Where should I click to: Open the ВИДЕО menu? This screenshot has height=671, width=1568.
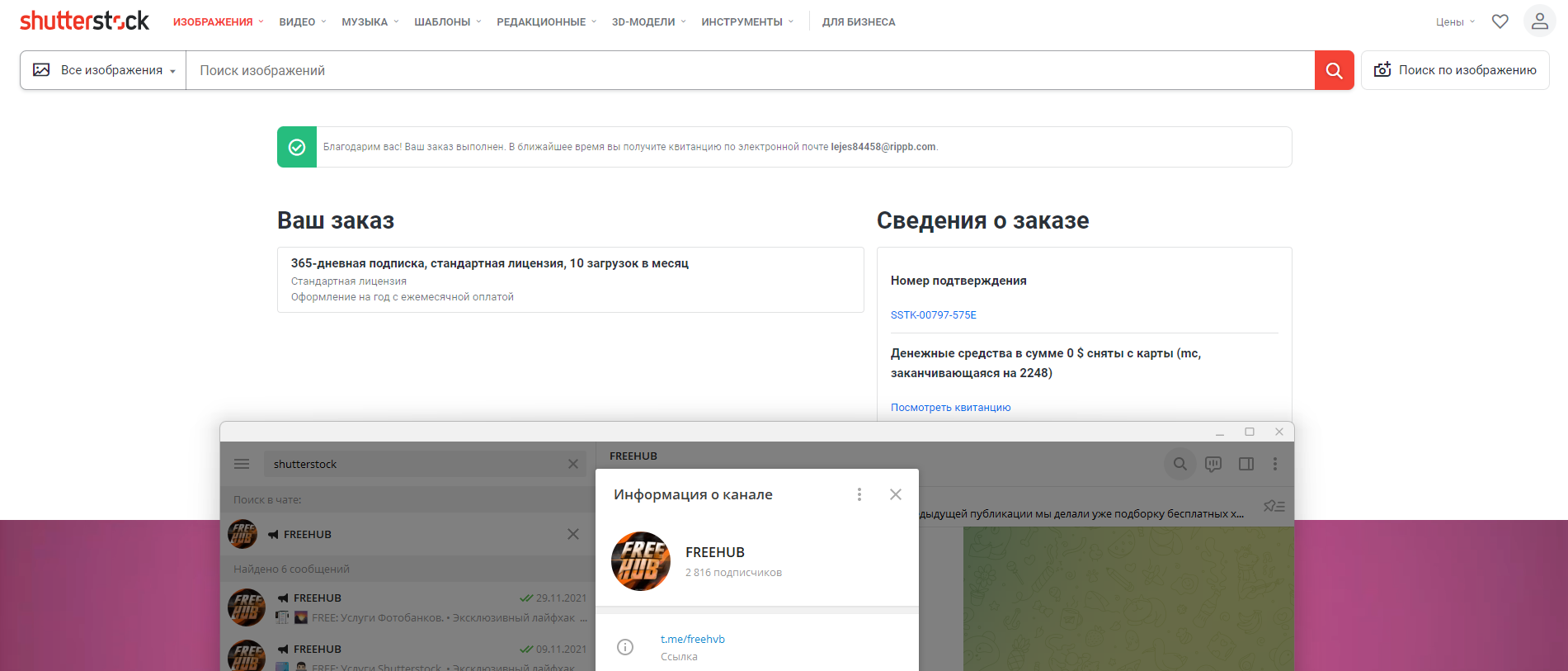pos(303,22)
